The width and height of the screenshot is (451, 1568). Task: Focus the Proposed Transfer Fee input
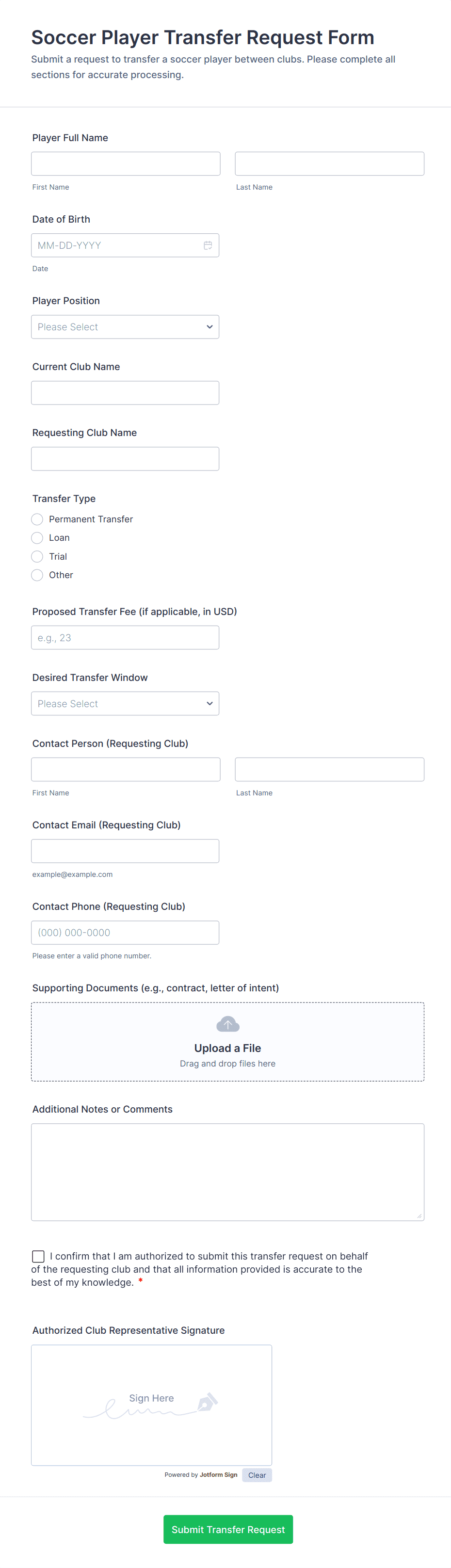tap(125, 638)
